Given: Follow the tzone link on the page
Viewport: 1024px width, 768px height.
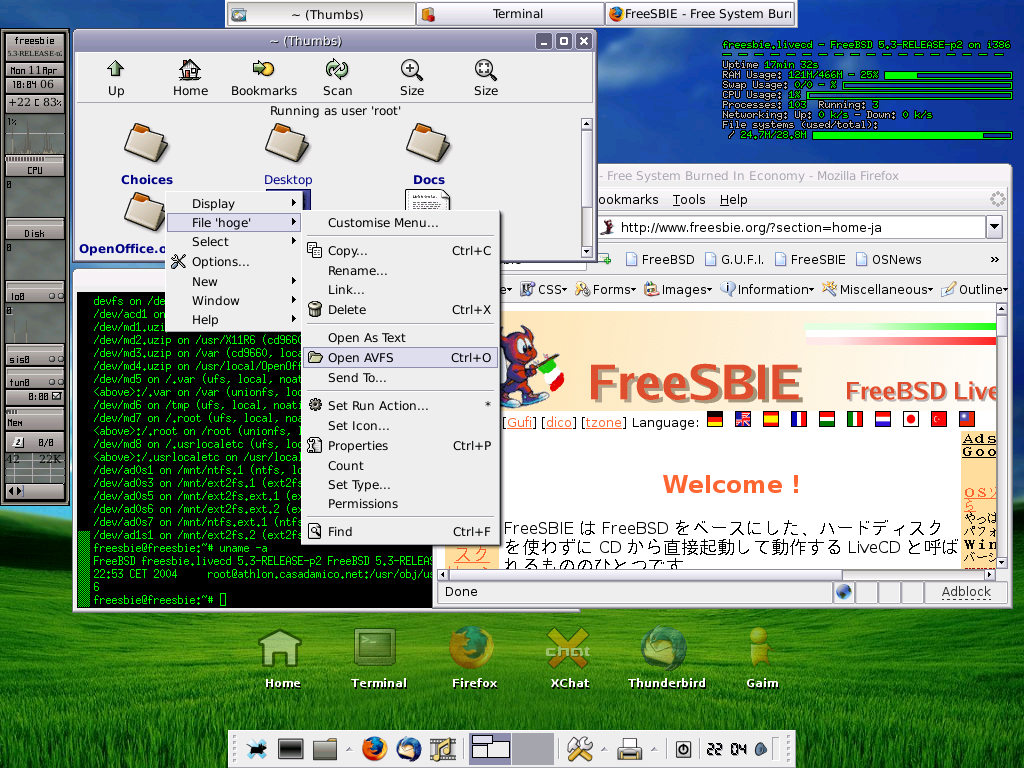Looking at the screenshot, I should [x=603, y=423].
